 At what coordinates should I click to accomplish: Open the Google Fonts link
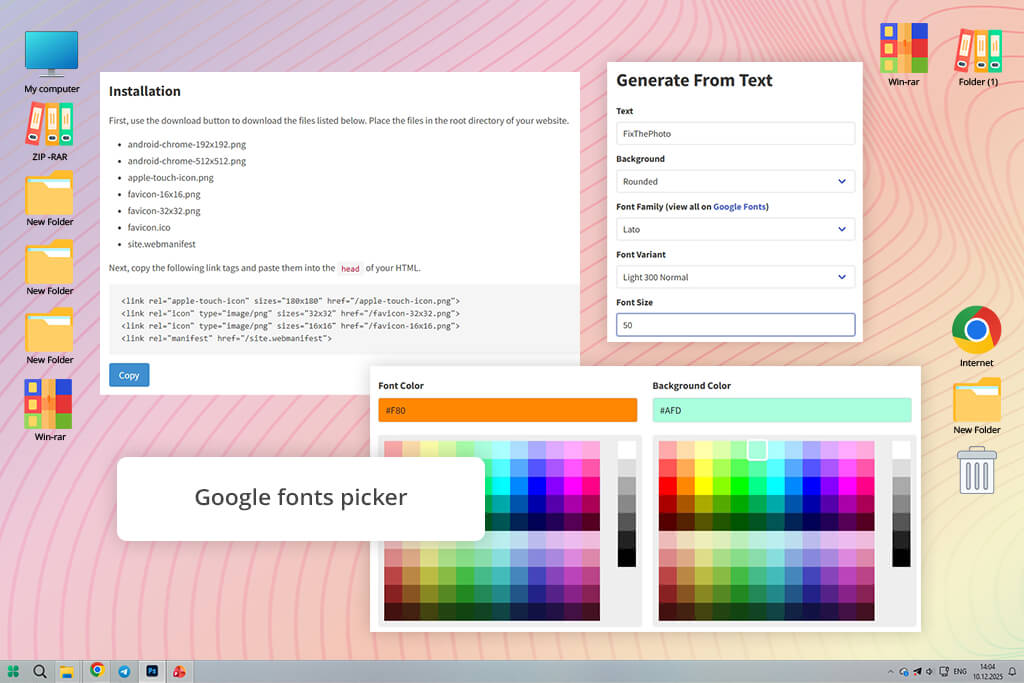[x=739, y=207]
